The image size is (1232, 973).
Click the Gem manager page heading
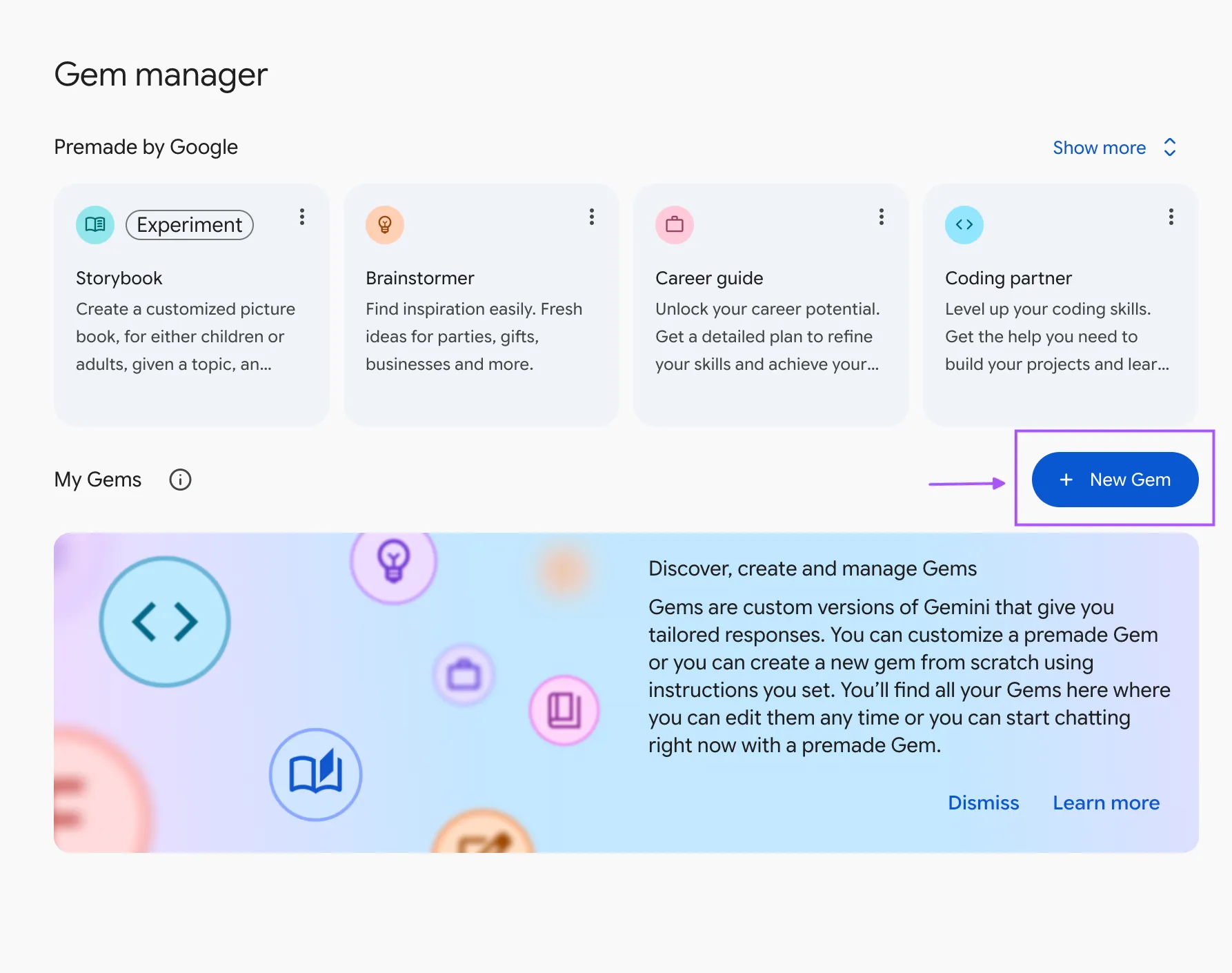click(x=161, y=75)
